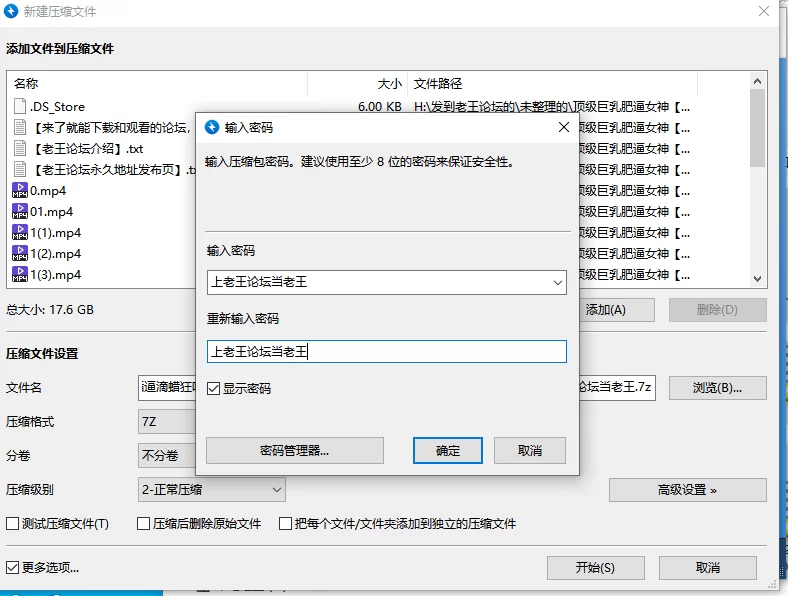The image size is (788, 596).
Task: Click the 【来了就能下载和观看的论坛 text file icon
Action: 20,127
